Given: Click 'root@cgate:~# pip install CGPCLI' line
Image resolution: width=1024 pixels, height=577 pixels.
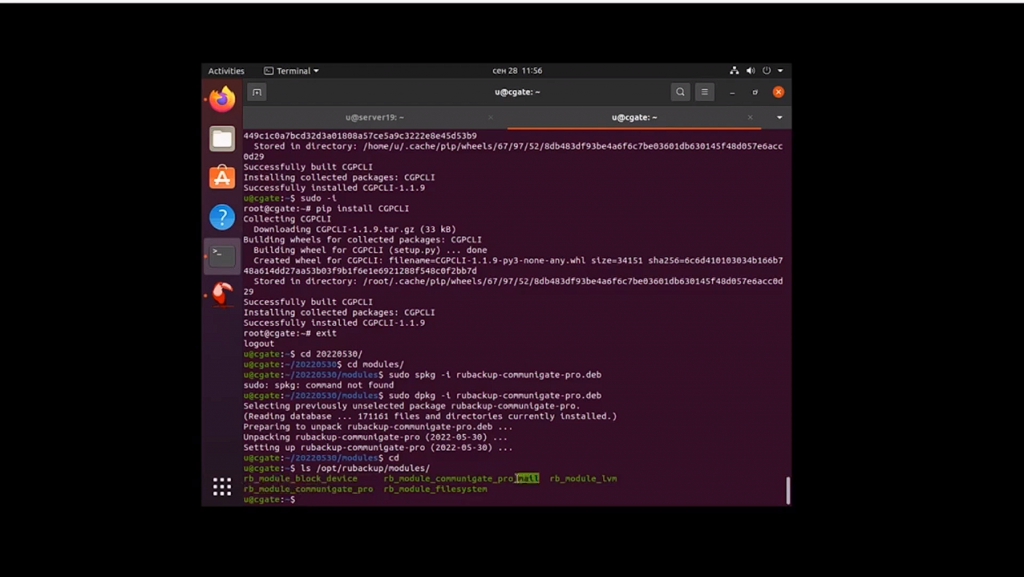Looking at the screenshot, I should [x=327, y=208].
